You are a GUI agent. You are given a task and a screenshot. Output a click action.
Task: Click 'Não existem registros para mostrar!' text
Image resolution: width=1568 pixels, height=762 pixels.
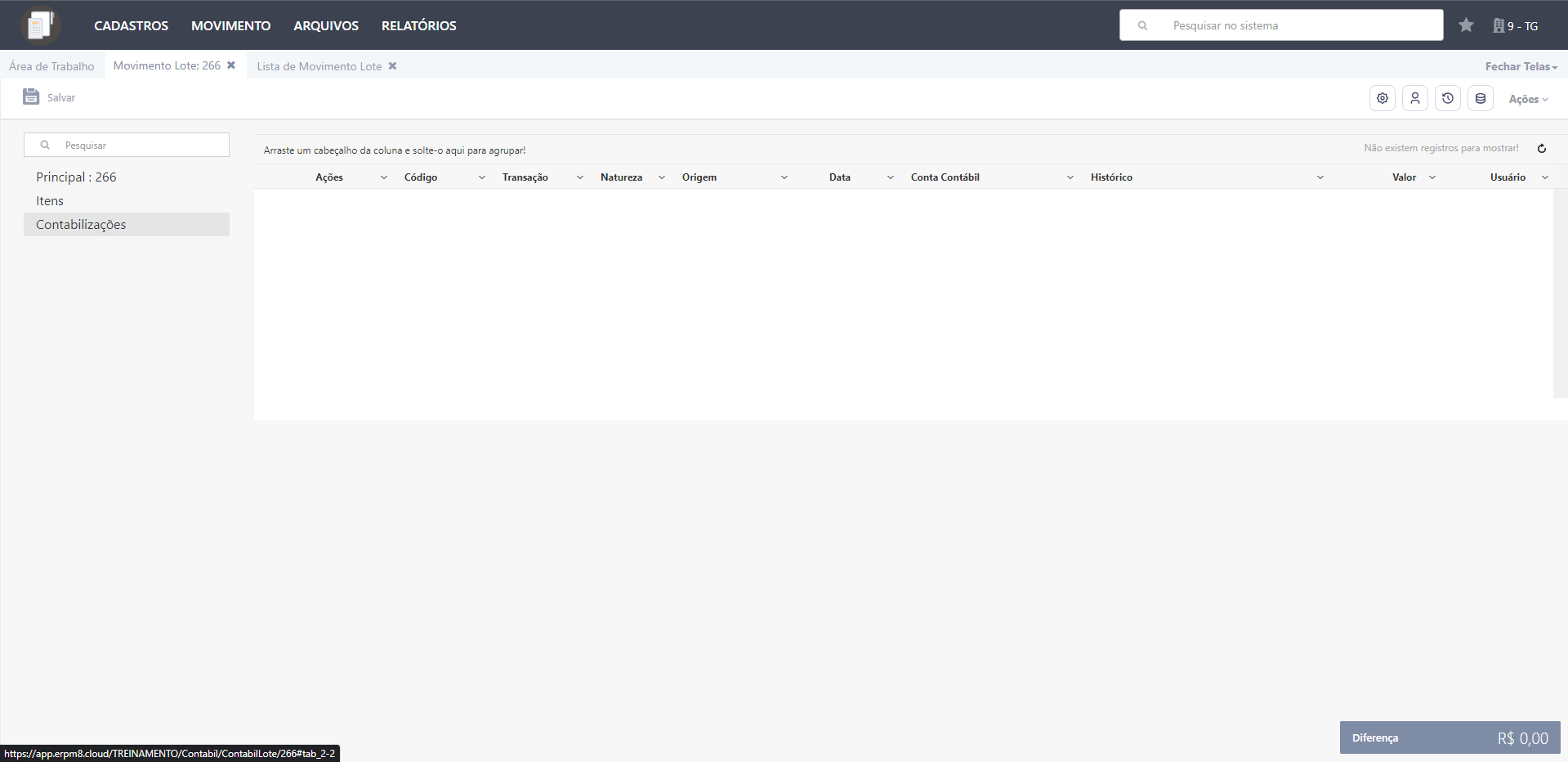[1441, 148]
